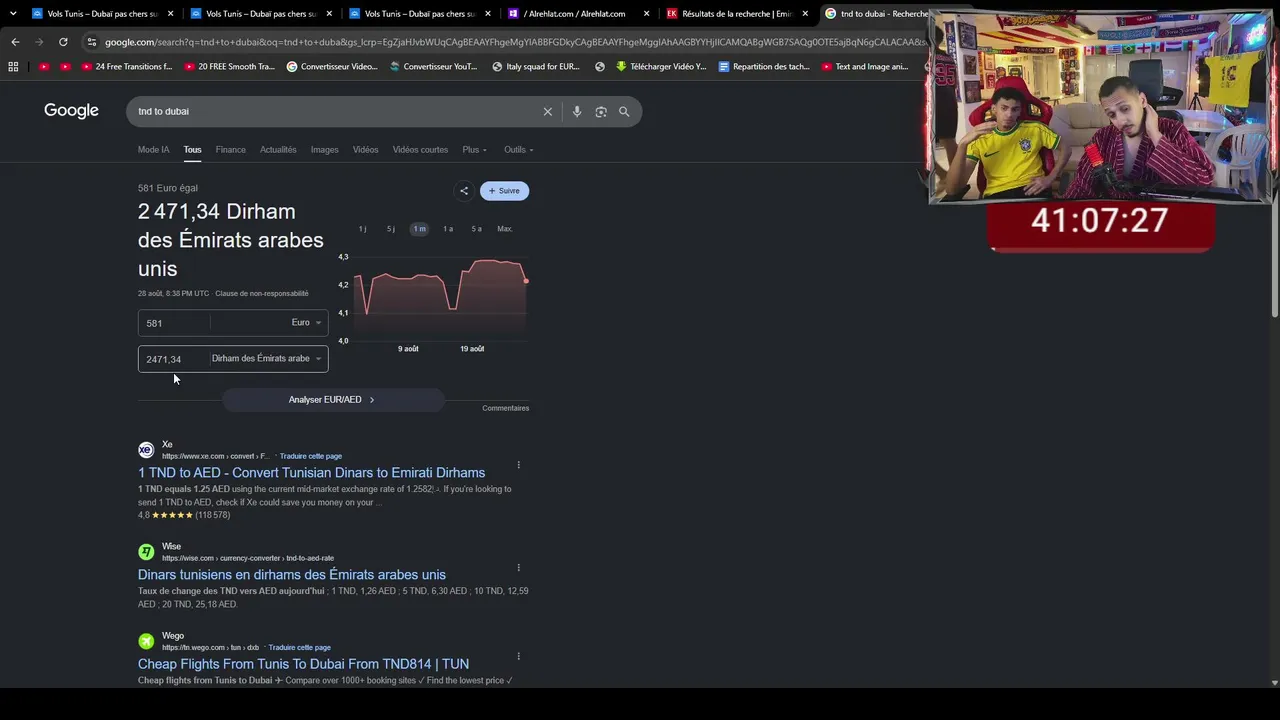This screenshot has width=1280, height=720.
Task: Open the site information icon in address bar
Action: coord(92,42)
